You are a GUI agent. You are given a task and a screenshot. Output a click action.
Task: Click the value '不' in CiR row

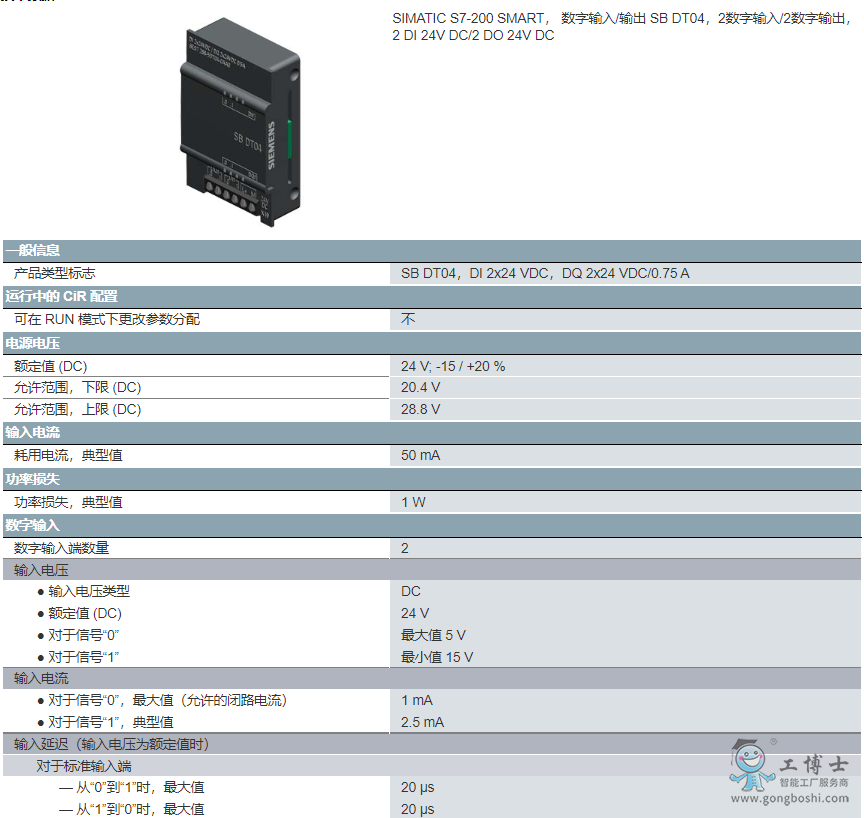tap(408, 319)
